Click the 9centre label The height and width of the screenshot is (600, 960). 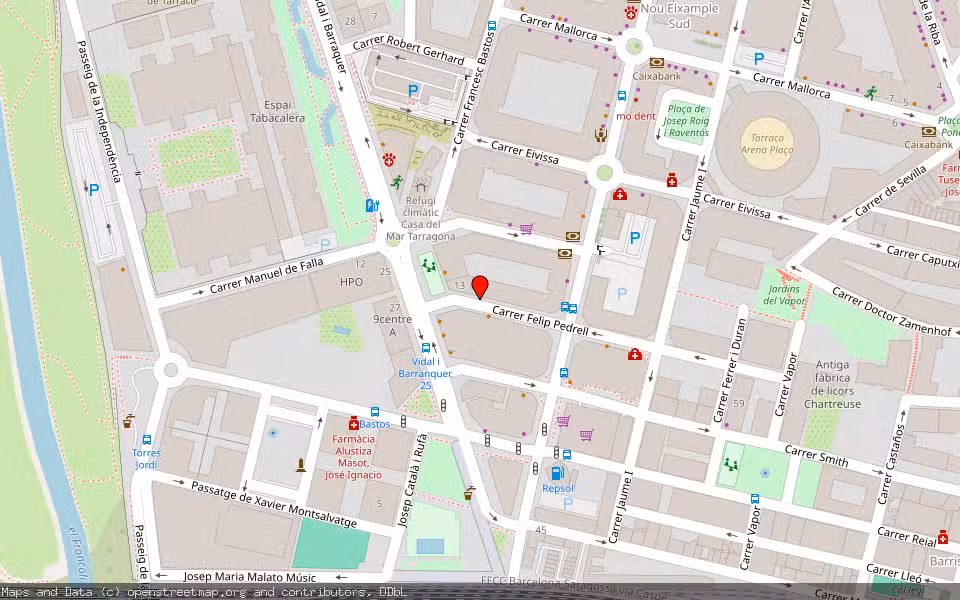(392, 319)
